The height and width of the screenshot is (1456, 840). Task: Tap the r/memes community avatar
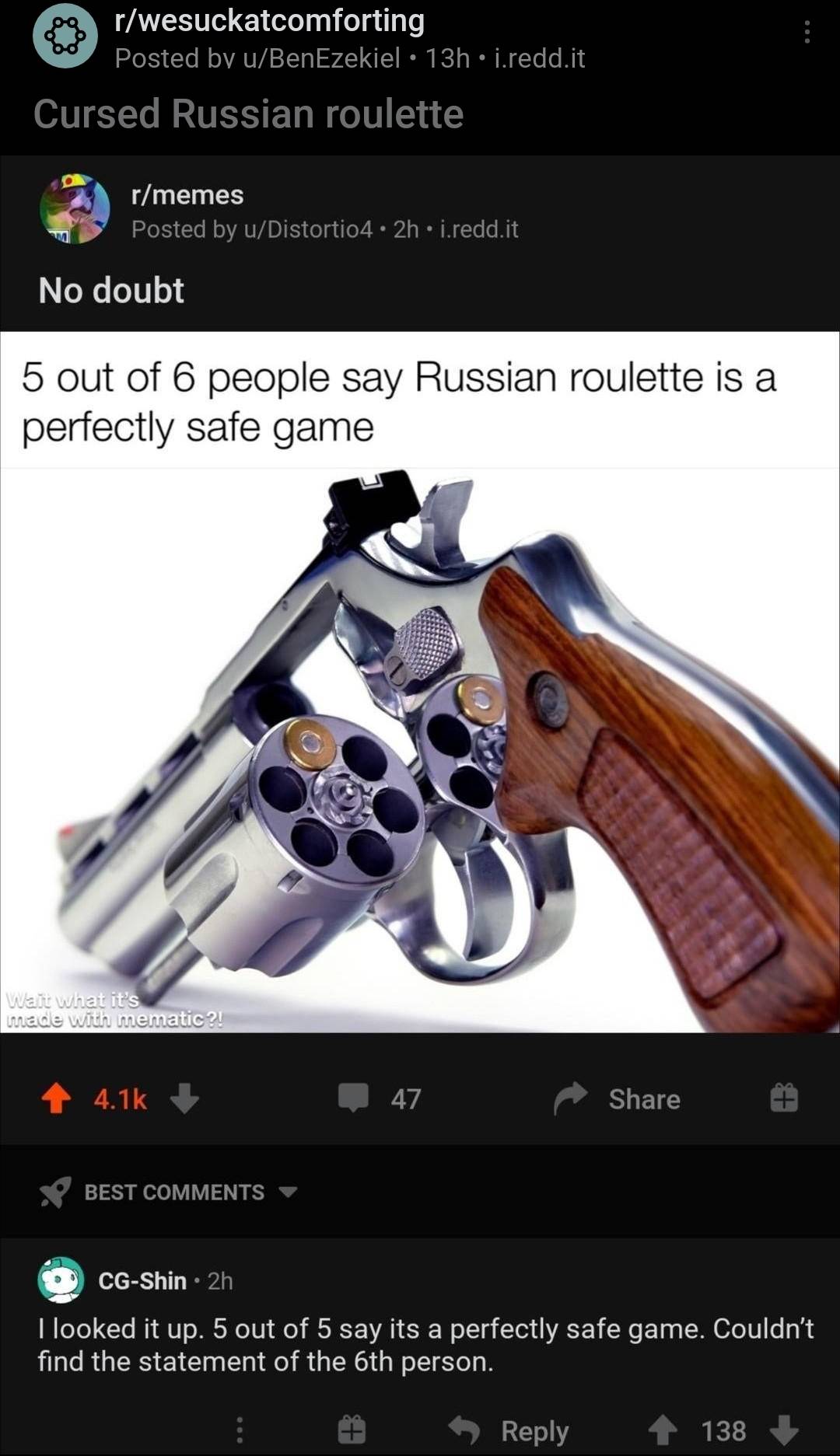point(75,208)
